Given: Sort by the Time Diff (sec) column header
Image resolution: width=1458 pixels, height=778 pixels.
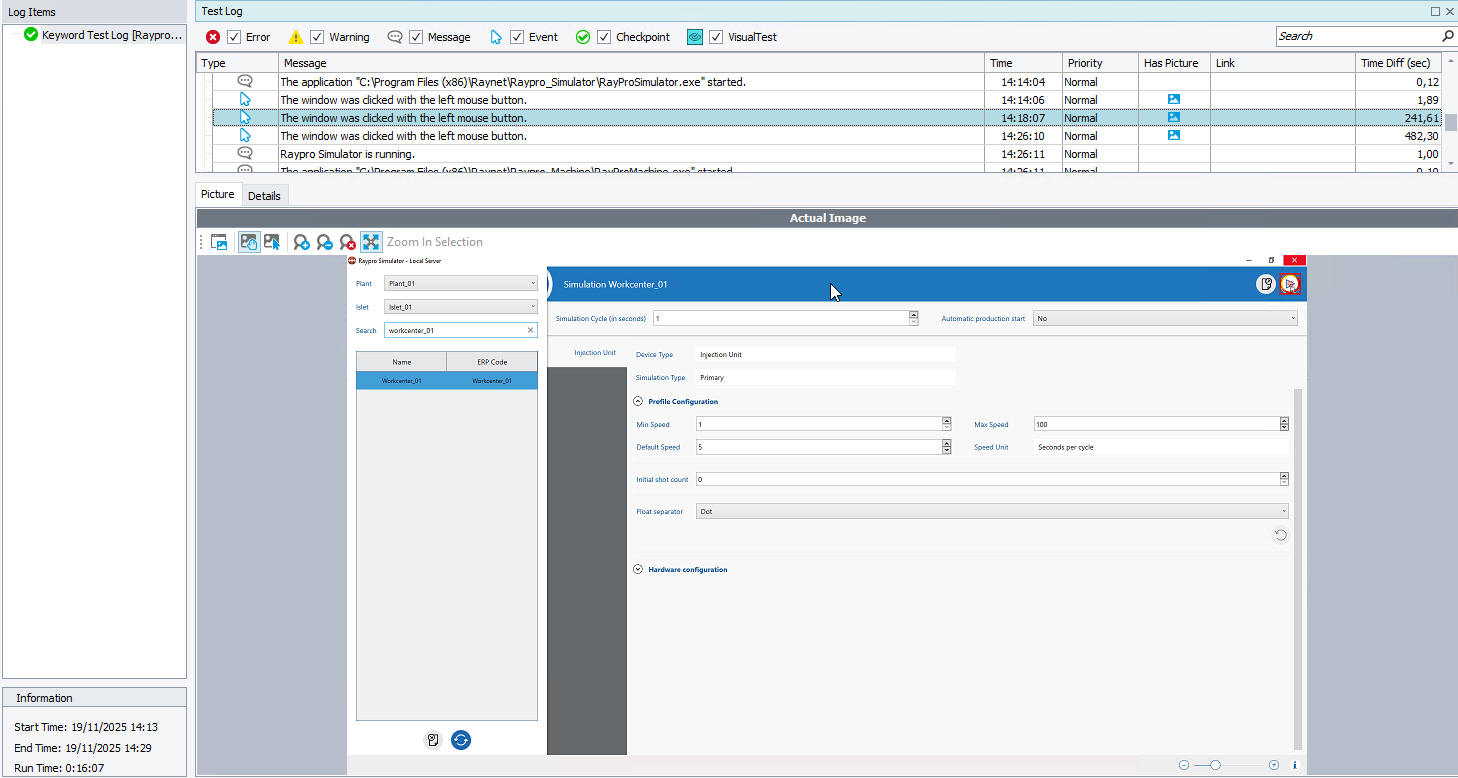Looking at the screenshot, I should tap(1395, 63).
